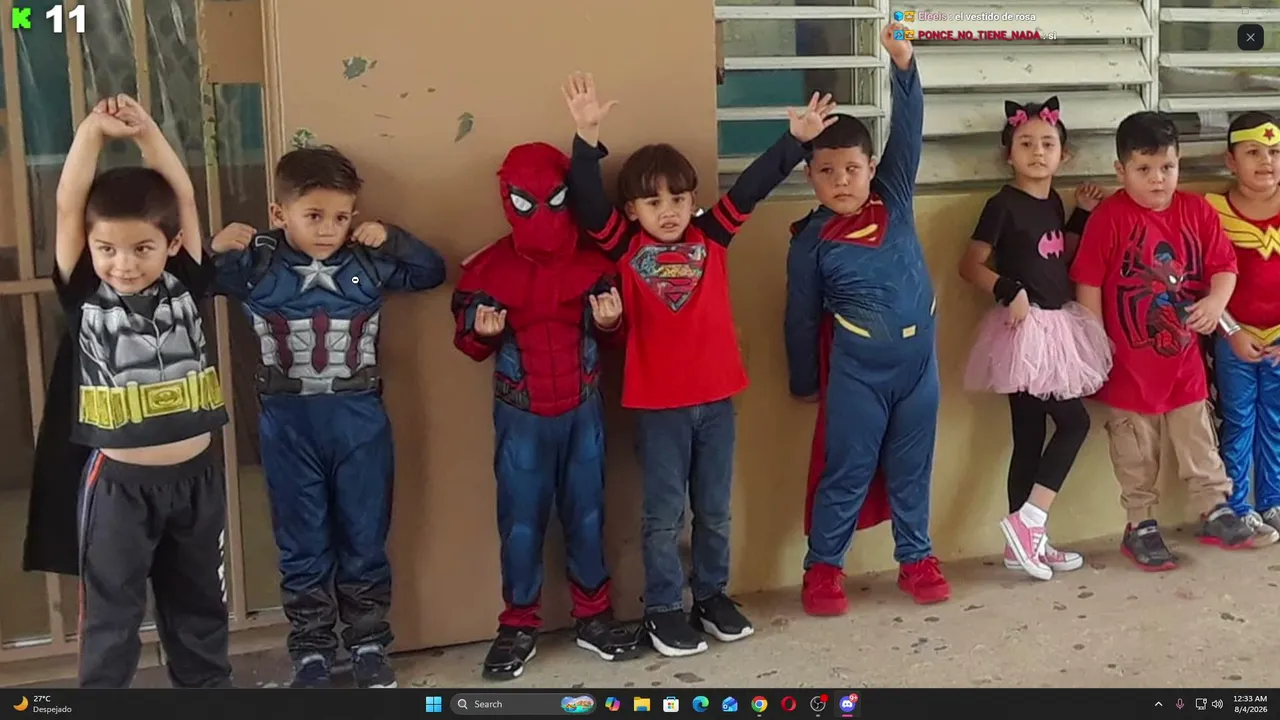
Task: Open network settings from the tray
Action: tap(1200, 704)
